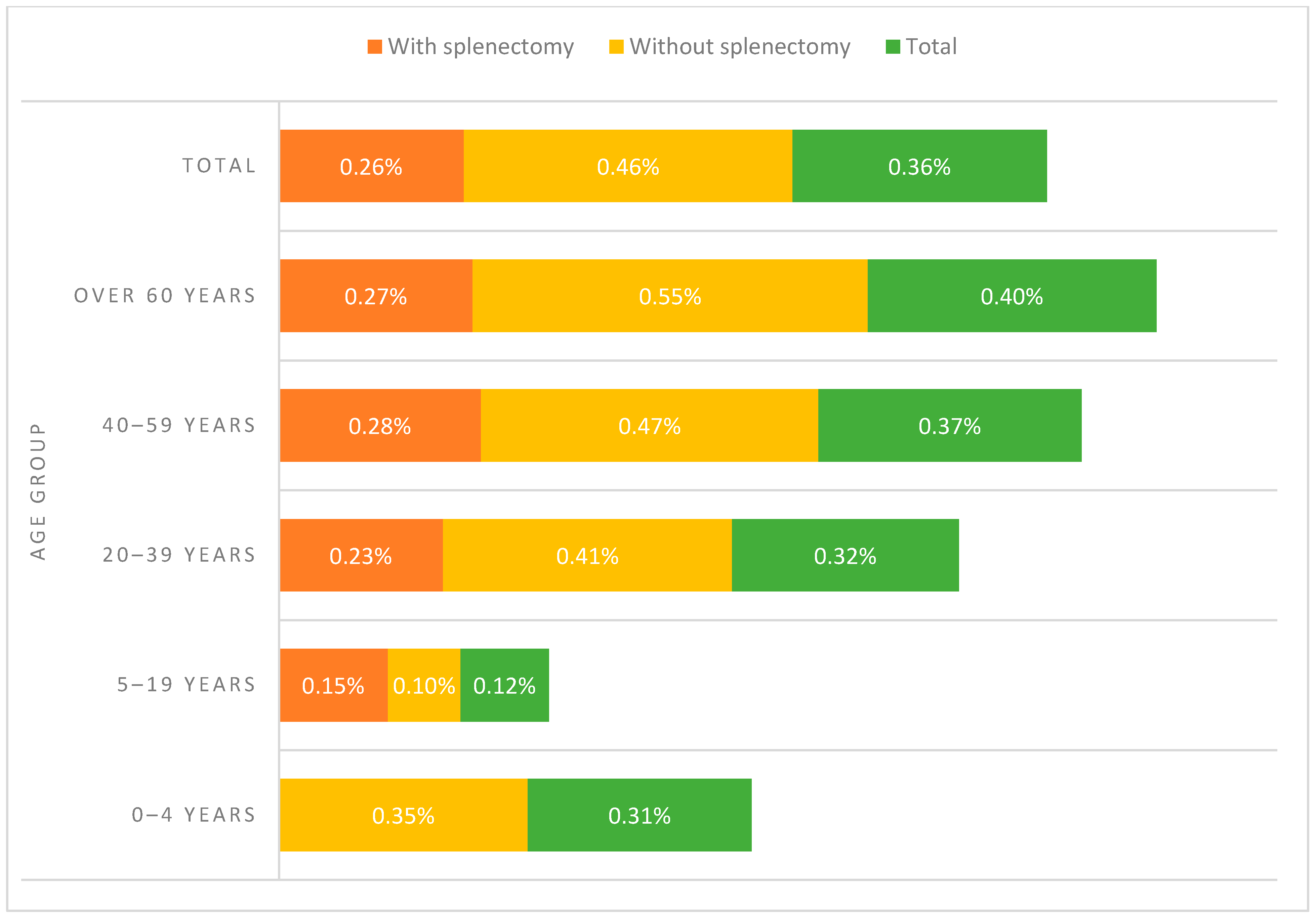Click the yellow Without splenectomy legend swatch
This screenshot has height=918, width=1316.
click(x=616, y=47)
